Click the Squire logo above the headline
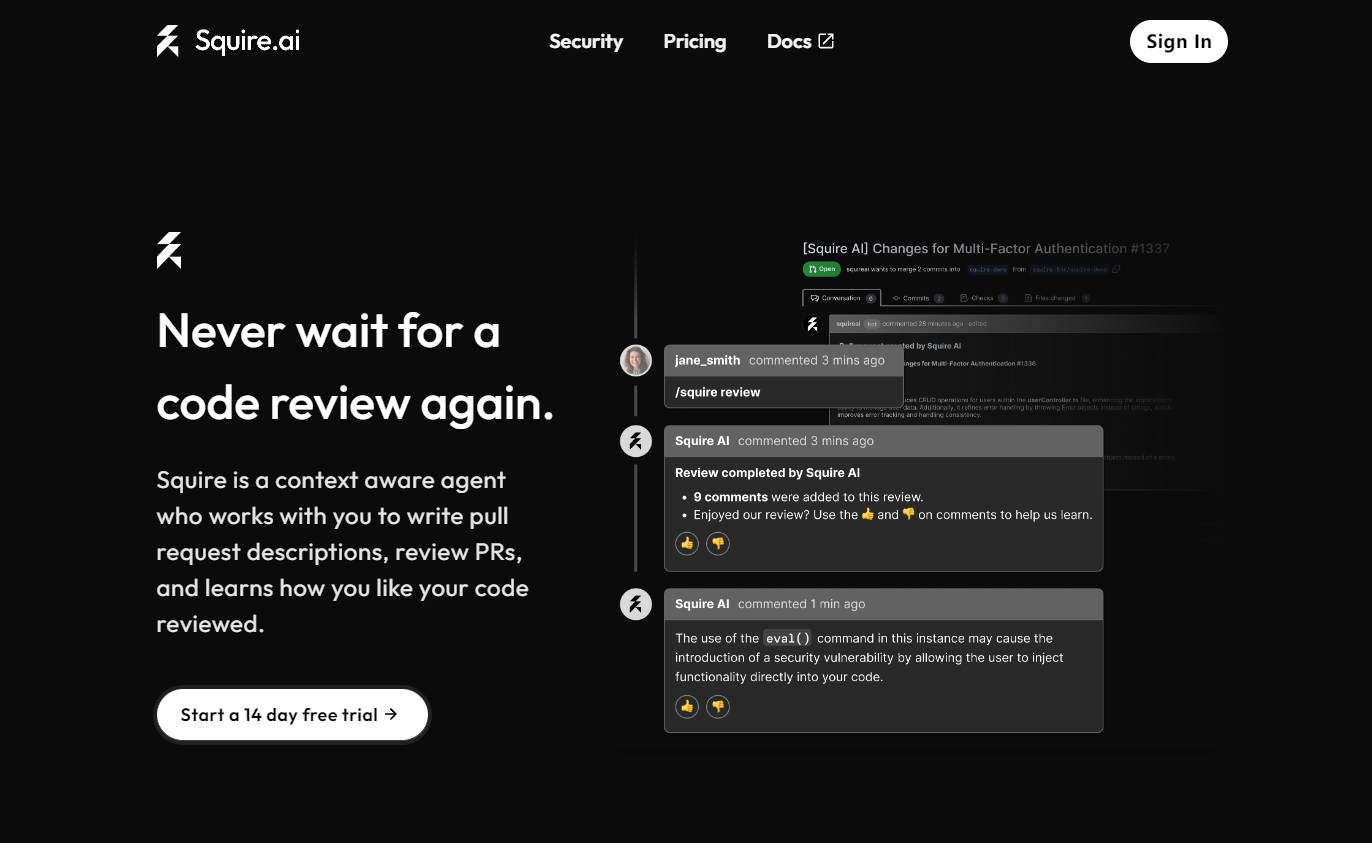The image size is (1372, 843). 169,250
